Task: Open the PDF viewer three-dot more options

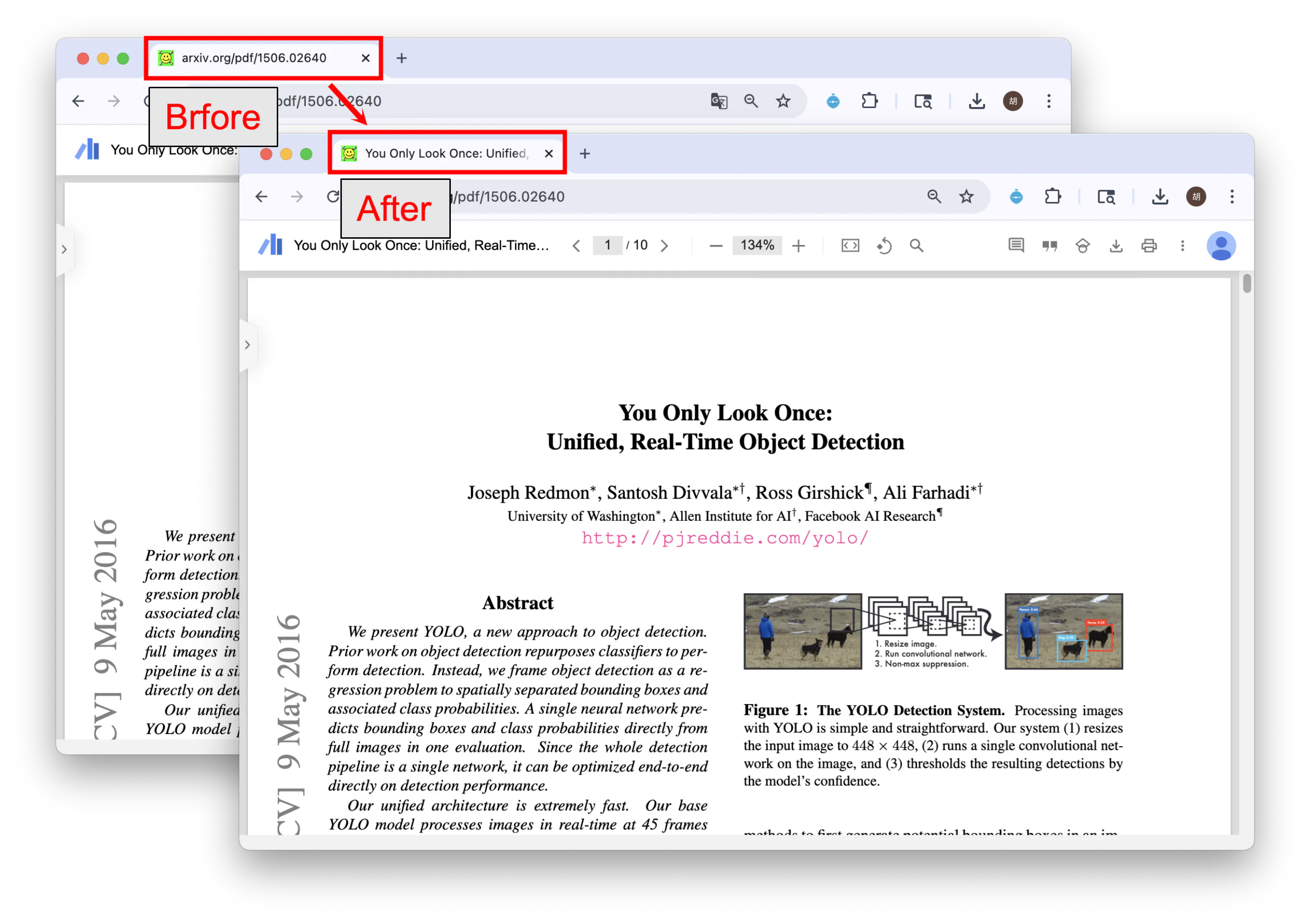Action: coord(1182,246)
